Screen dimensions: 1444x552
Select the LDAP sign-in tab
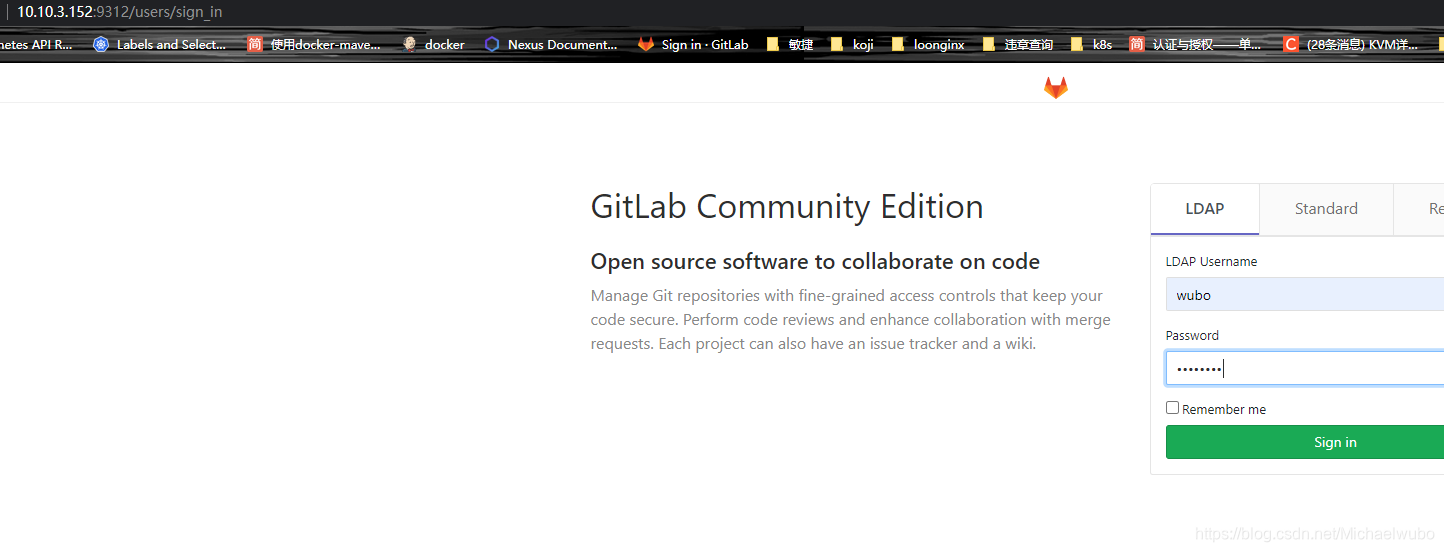coord(1205,209)
